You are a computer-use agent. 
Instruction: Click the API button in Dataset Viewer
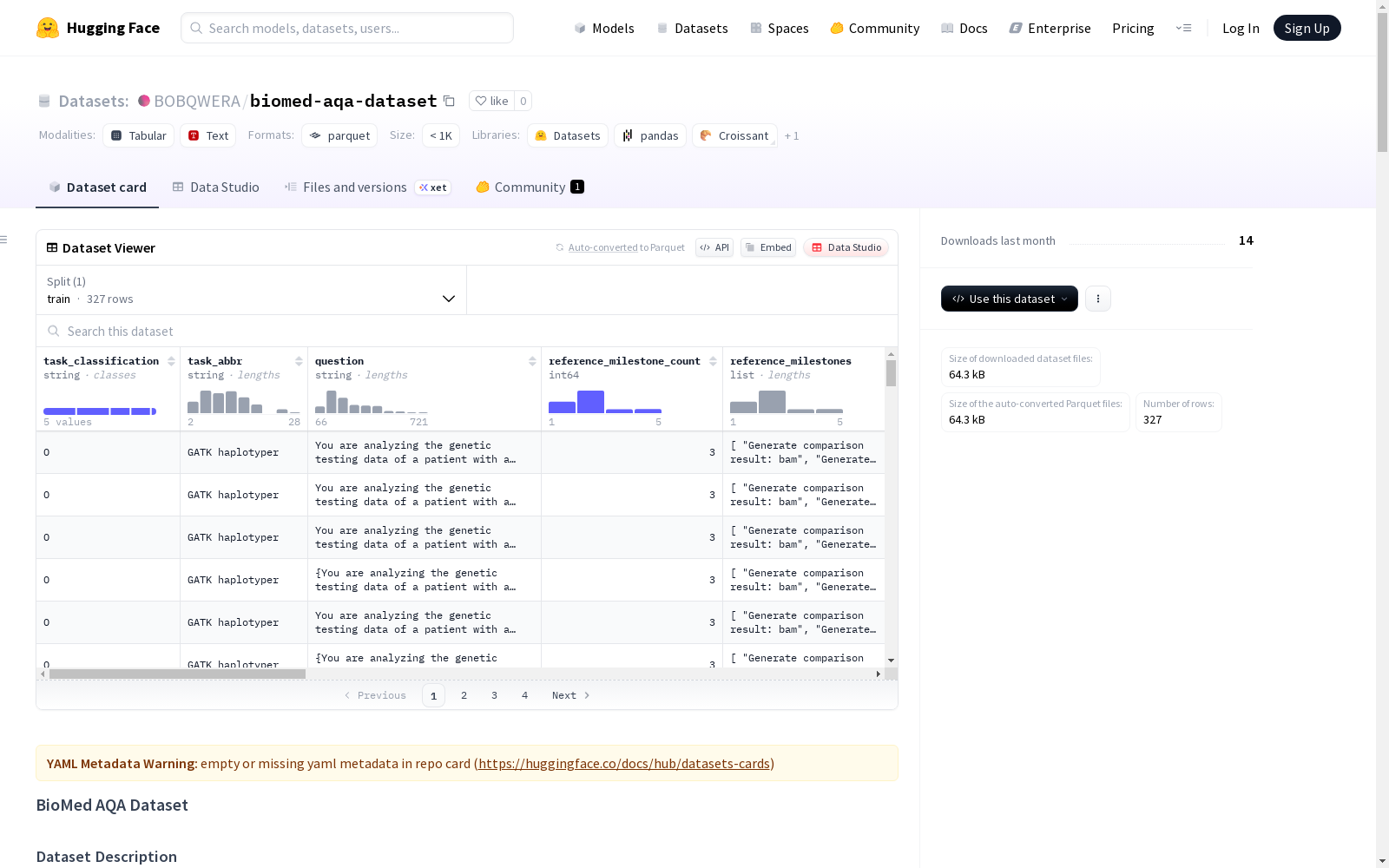coord(714,247)
